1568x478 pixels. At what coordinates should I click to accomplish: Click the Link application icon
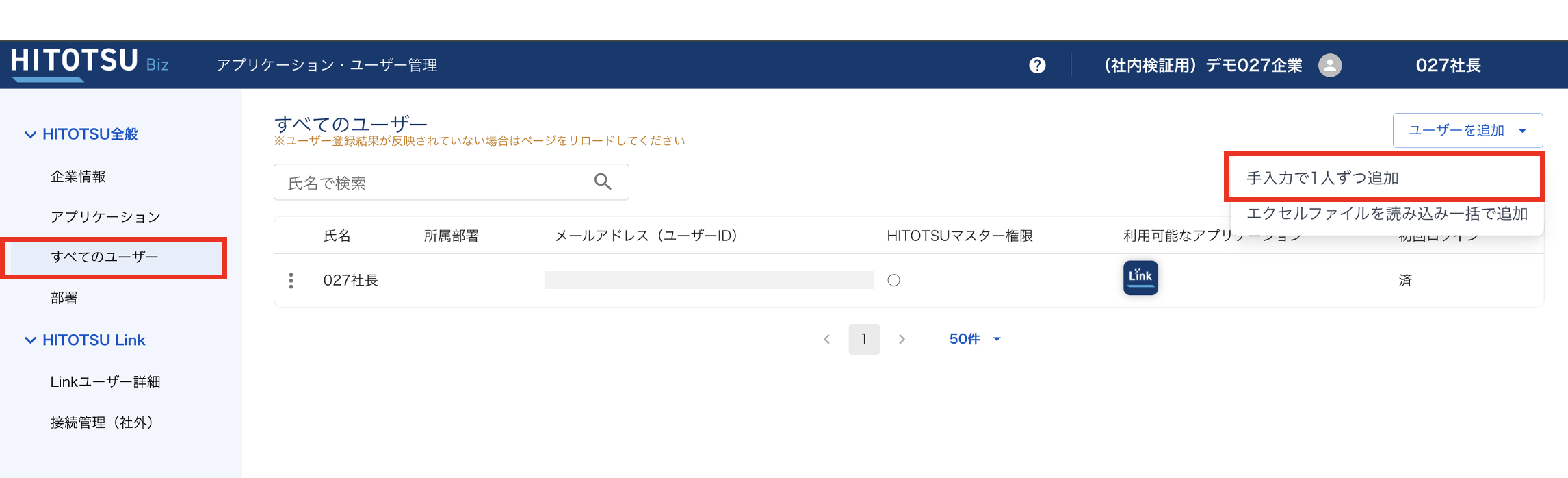(x=1140, y=277)
